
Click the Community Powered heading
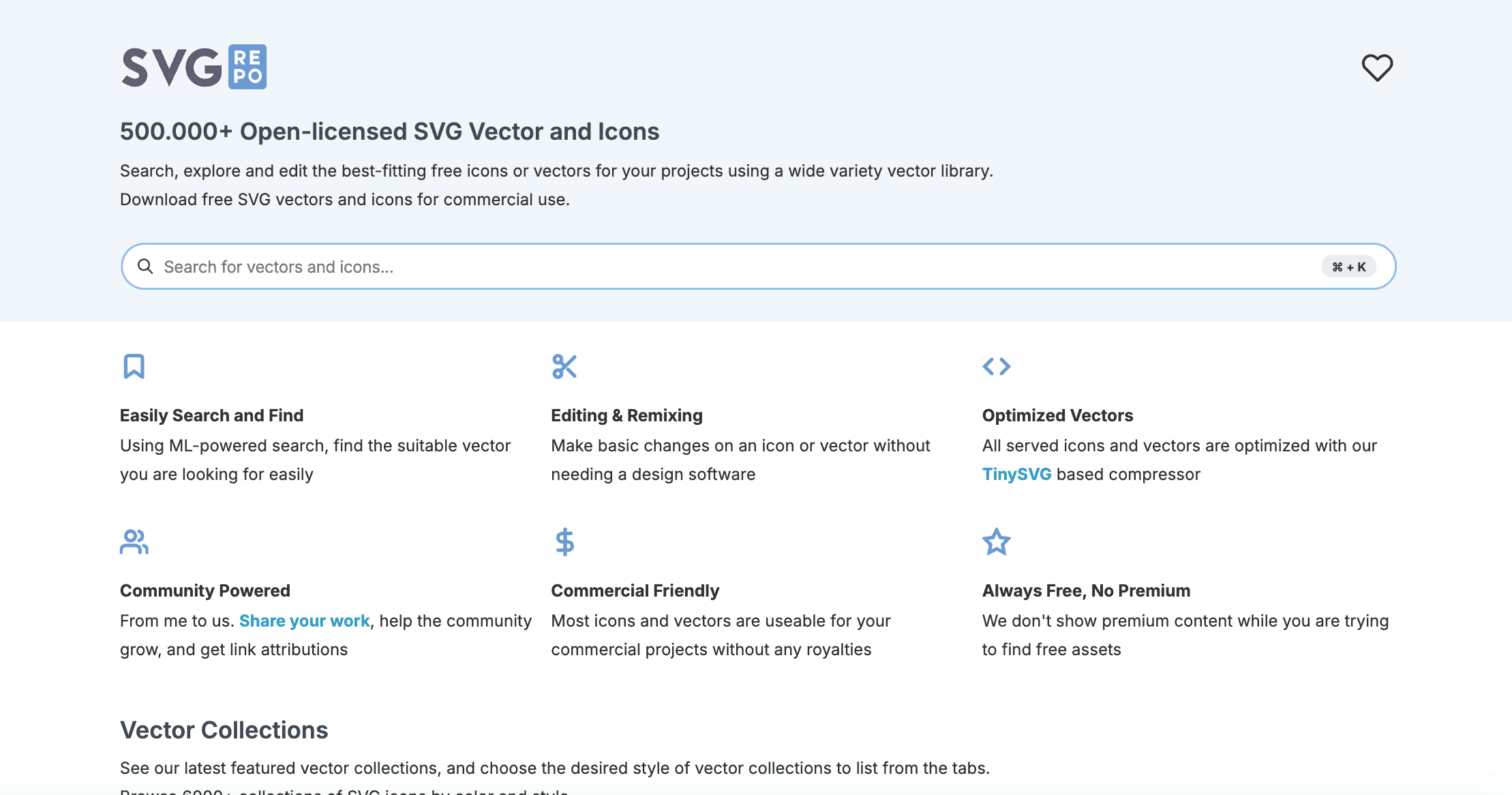point(205,590)
